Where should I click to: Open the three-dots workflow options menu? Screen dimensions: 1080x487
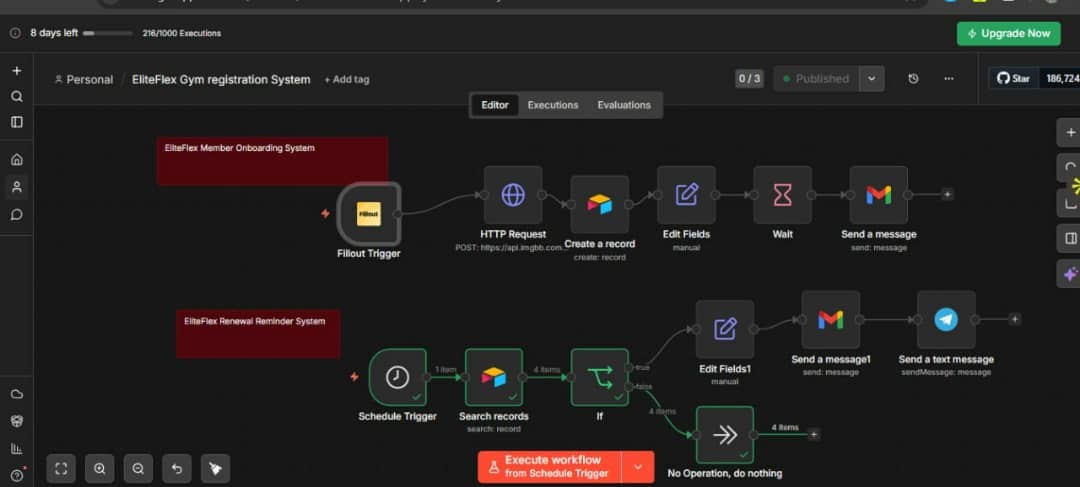click(x=949, y=79)
